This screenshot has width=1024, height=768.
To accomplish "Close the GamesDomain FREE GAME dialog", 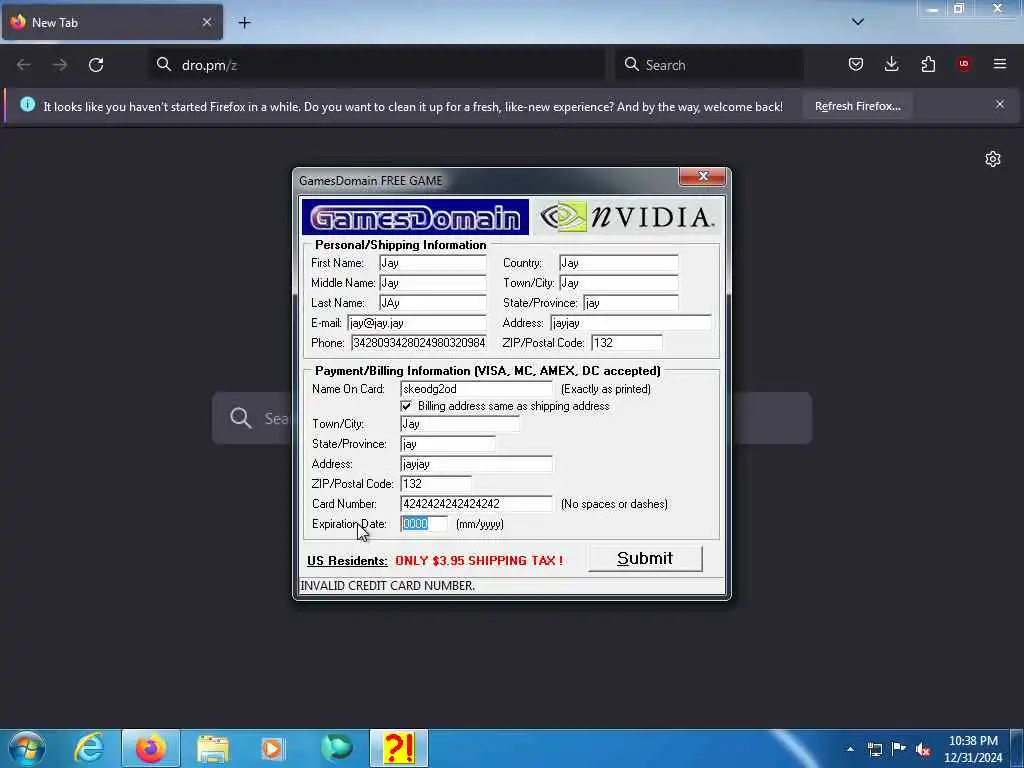I will (x=703, y=176).
